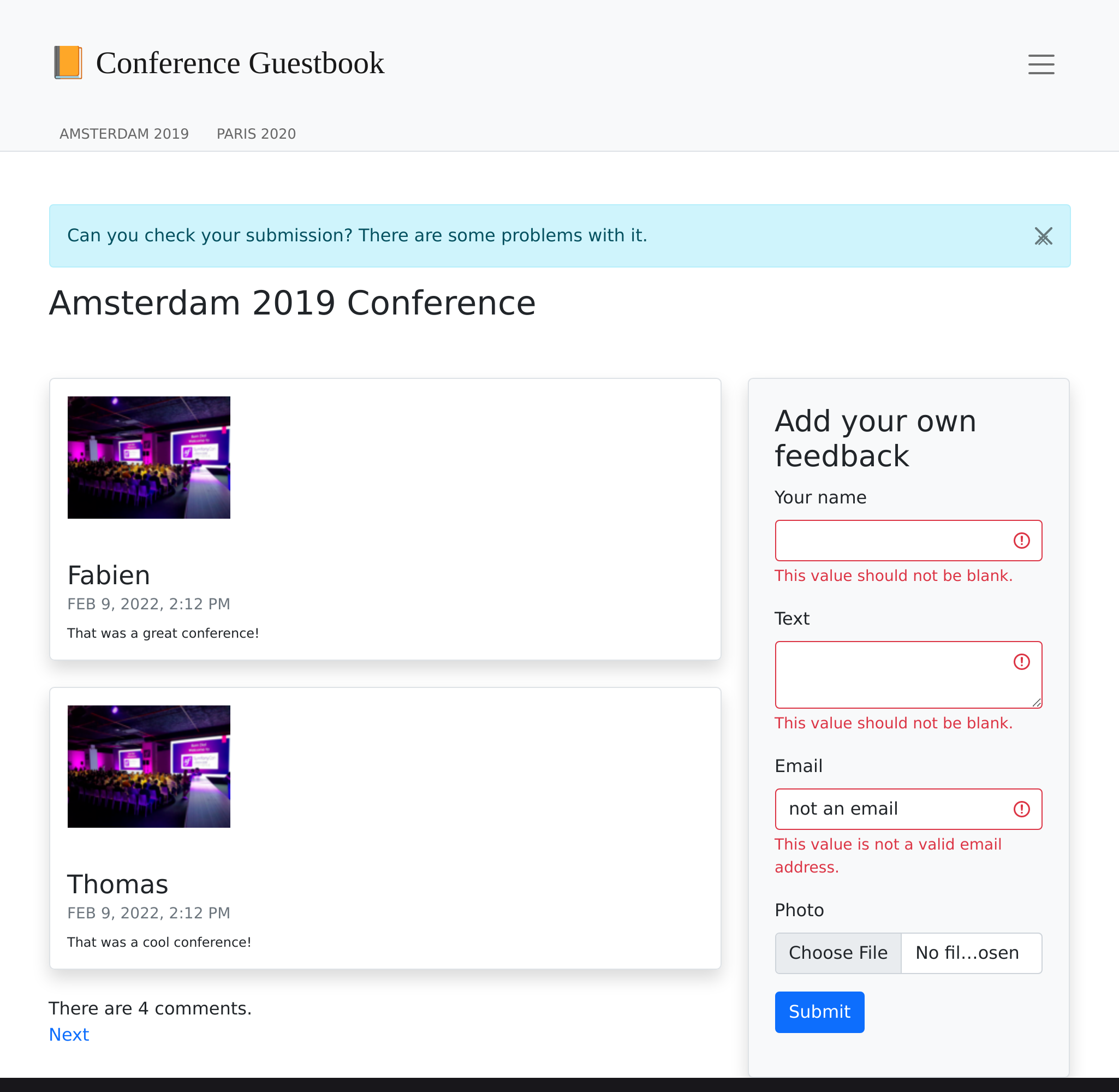Screen dimensions: 1119x1092
Task: Dismiss the submission error alert banner
Action: tap(1044, 237)
